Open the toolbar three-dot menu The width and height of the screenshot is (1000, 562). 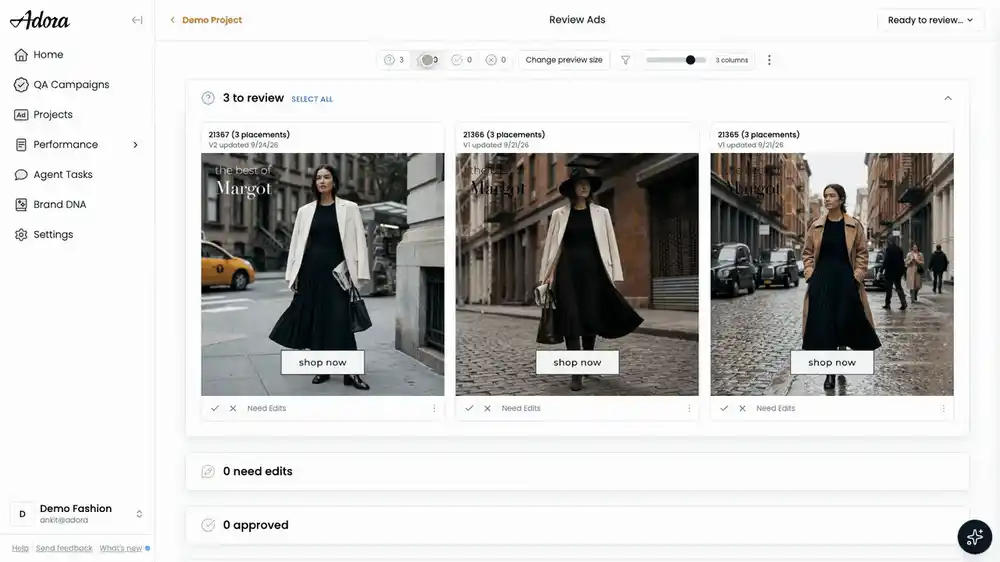pyautogui.click(x=769, y=60)
